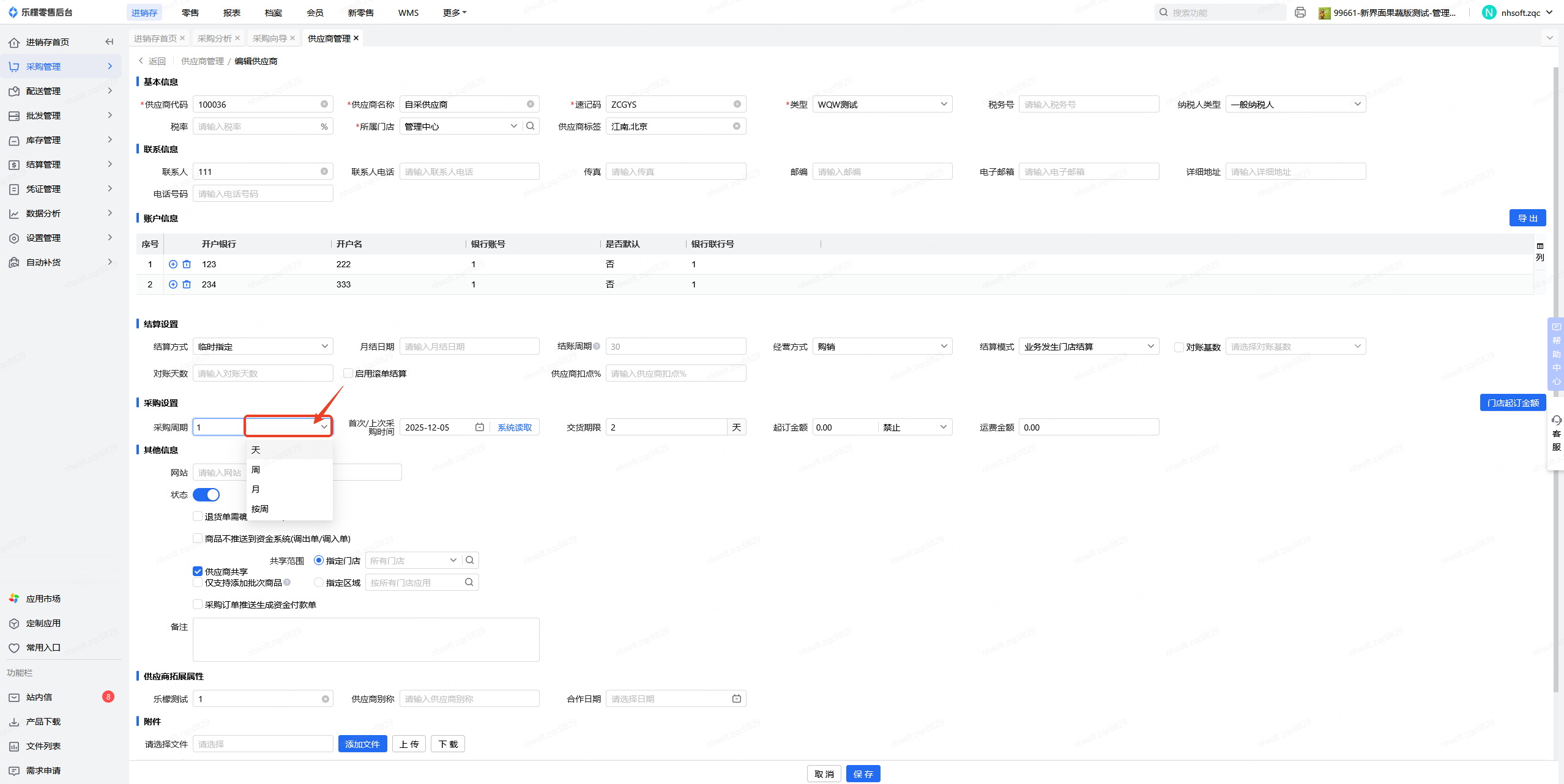Collapse the sidebar with the fold icon

[x=110, y=42]
